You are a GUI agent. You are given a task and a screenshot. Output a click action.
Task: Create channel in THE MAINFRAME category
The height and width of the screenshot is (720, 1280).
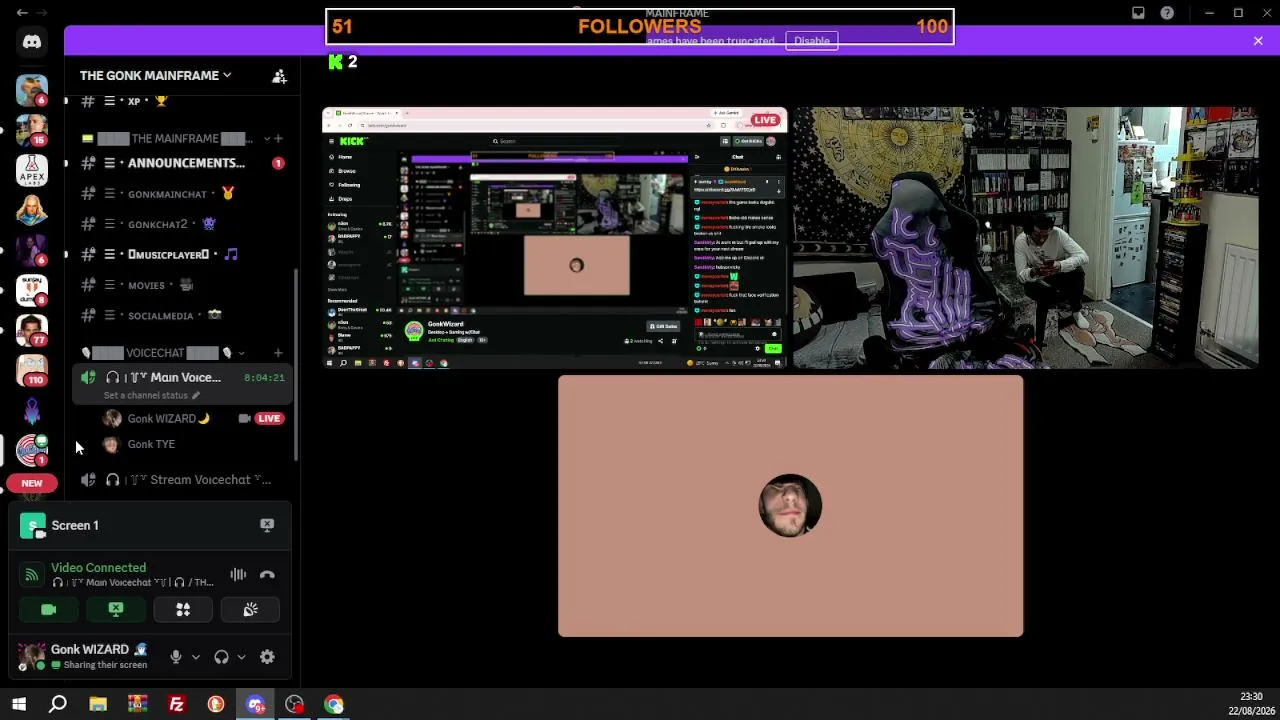278,138
